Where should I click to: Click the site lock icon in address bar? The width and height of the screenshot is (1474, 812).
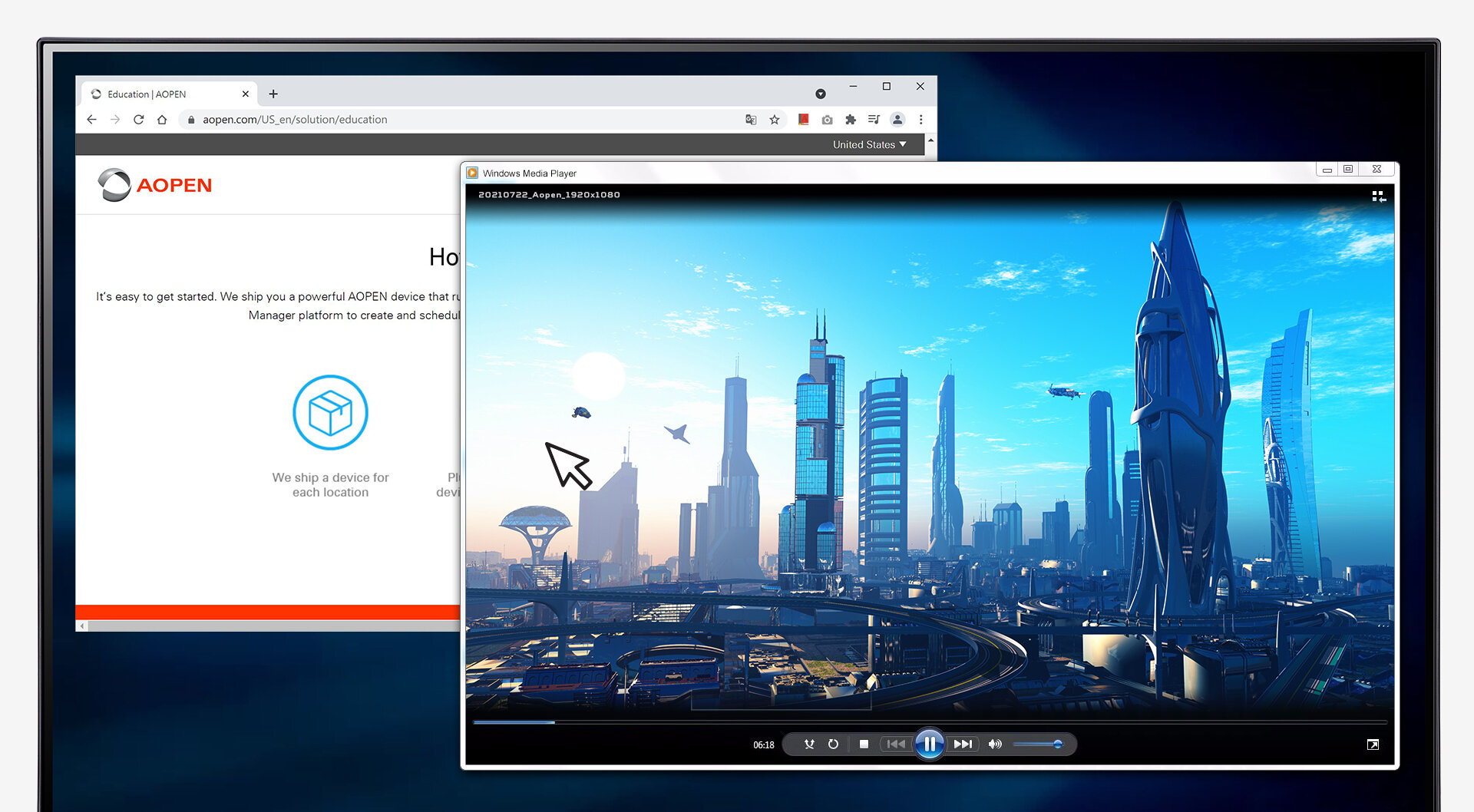pyautogui.click(x=191, y=120)
